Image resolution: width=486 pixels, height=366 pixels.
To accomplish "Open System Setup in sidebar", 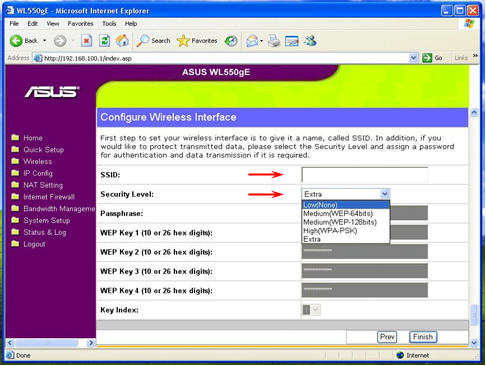I will coord(46,221).
